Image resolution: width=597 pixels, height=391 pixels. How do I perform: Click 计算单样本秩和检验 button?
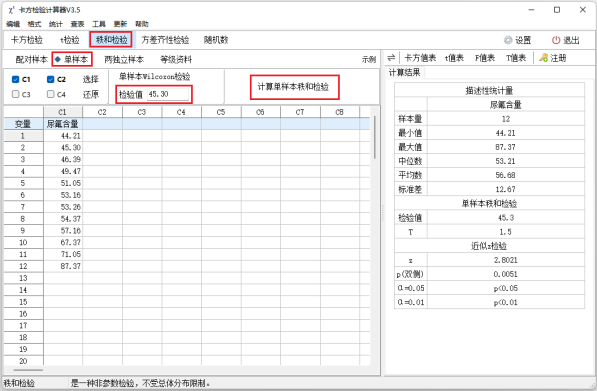(294, 87)
